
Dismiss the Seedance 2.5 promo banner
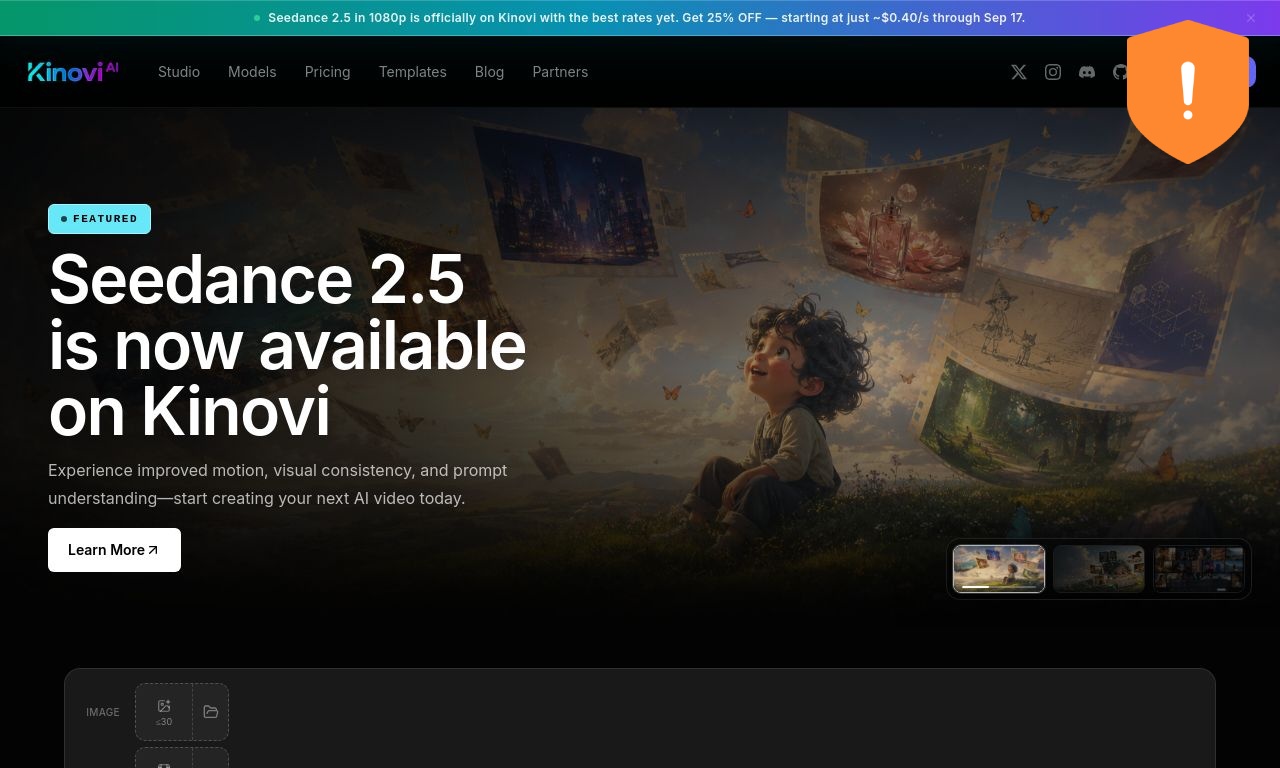pos(1251,18)
